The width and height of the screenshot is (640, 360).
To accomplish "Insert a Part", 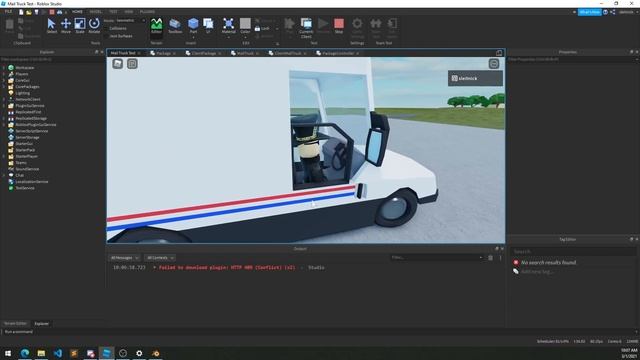I will [x=193, y=26].
